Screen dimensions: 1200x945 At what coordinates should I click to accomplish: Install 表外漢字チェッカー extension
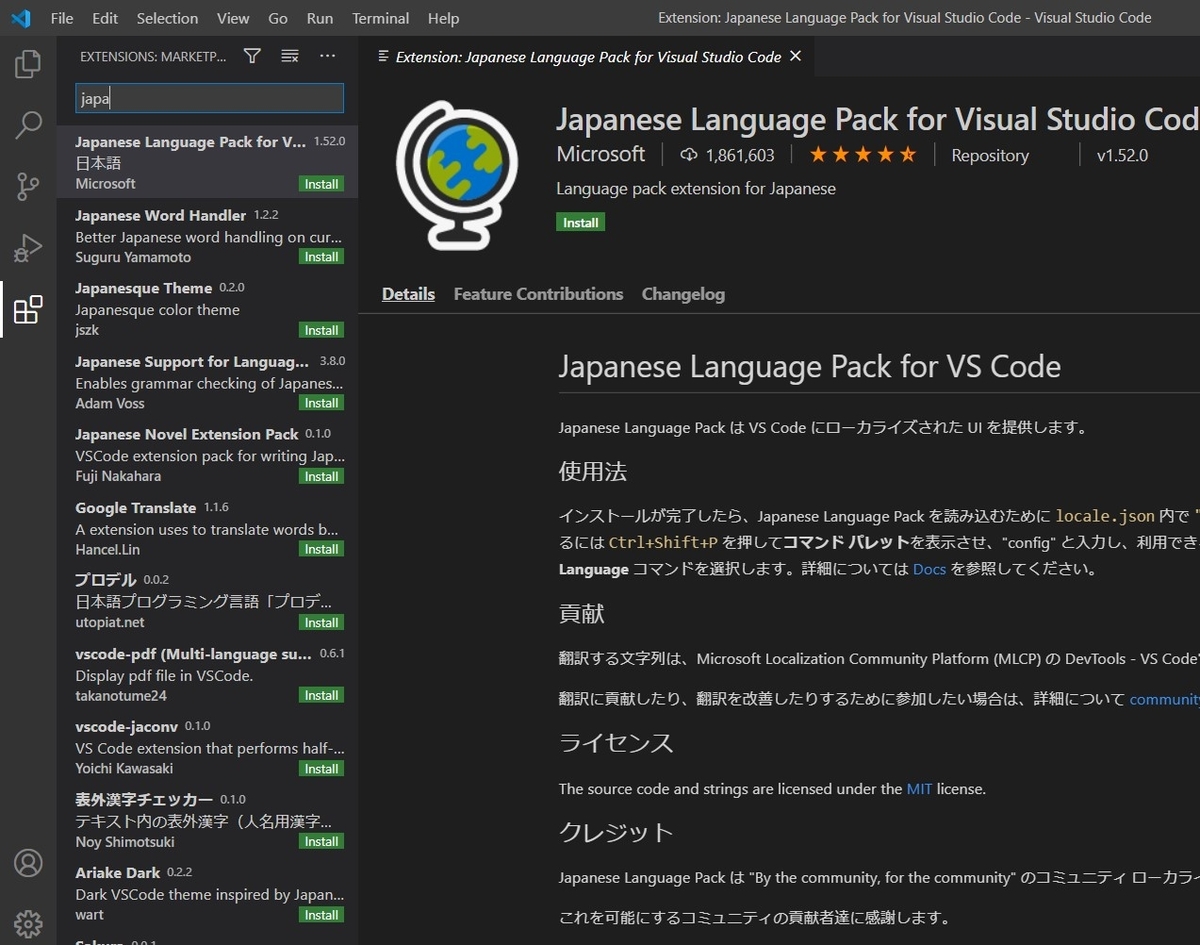point(321,841)
